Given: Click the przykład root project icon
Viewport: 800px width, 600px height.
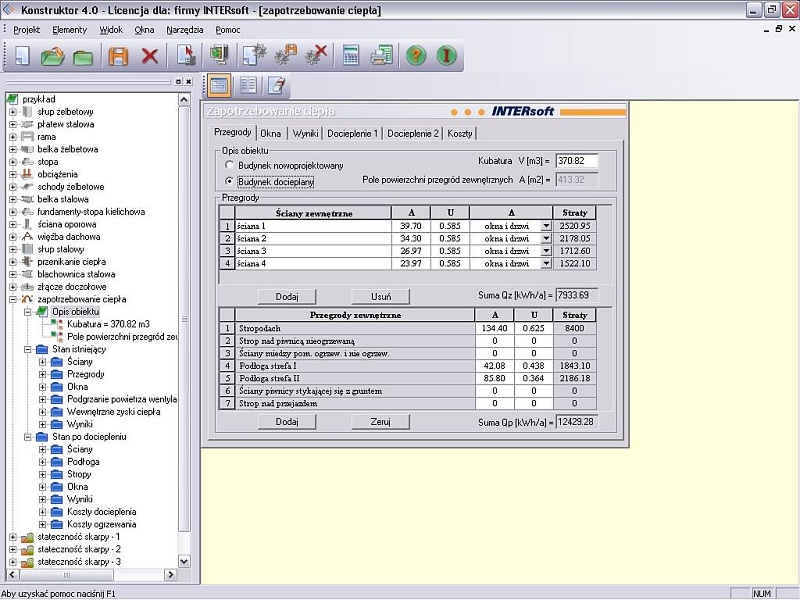Looking at the screenshot, I should tap(12, 99).
